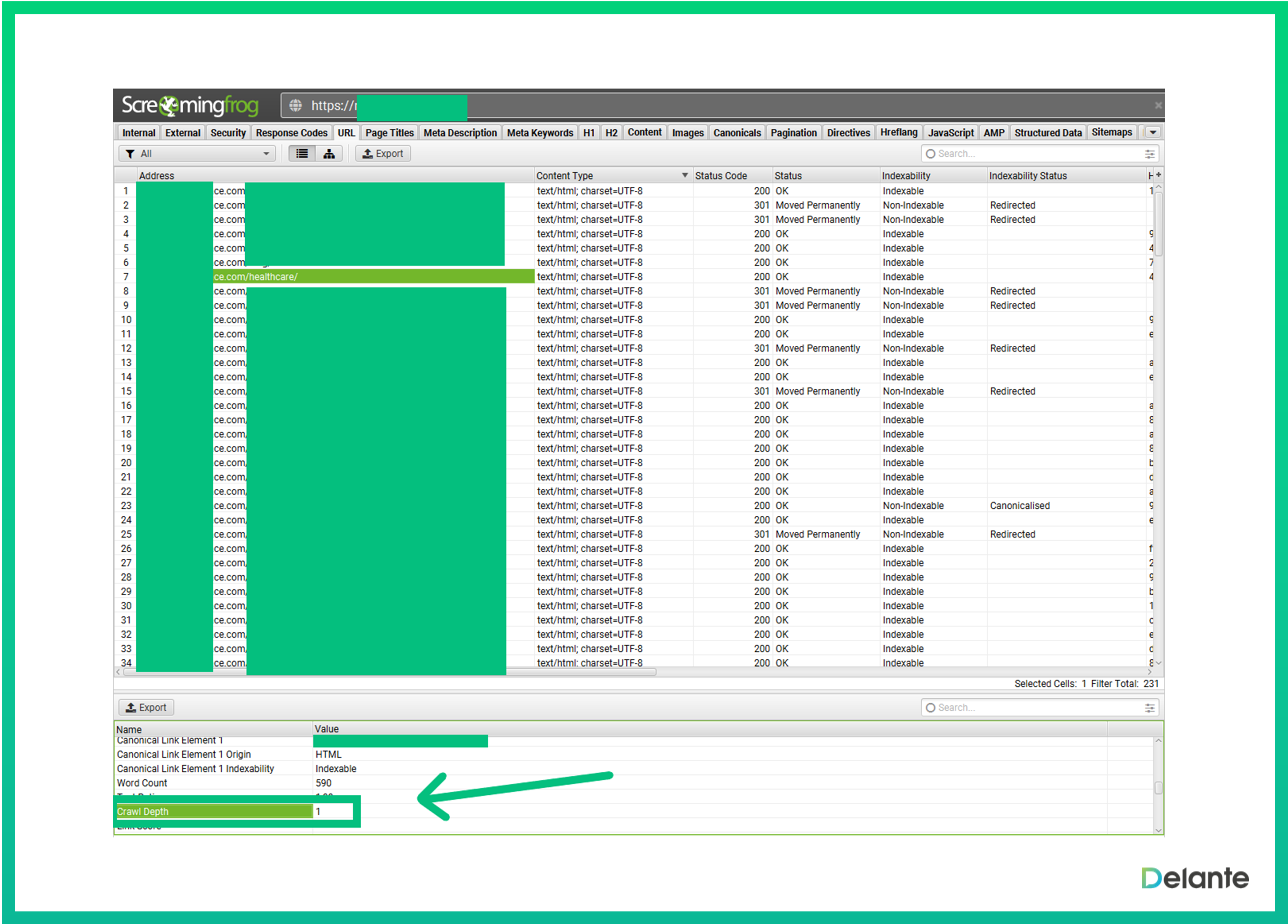1288x924 pixels.
Task: Sort by the Content Type column arrow
Action: coord(685,176)
